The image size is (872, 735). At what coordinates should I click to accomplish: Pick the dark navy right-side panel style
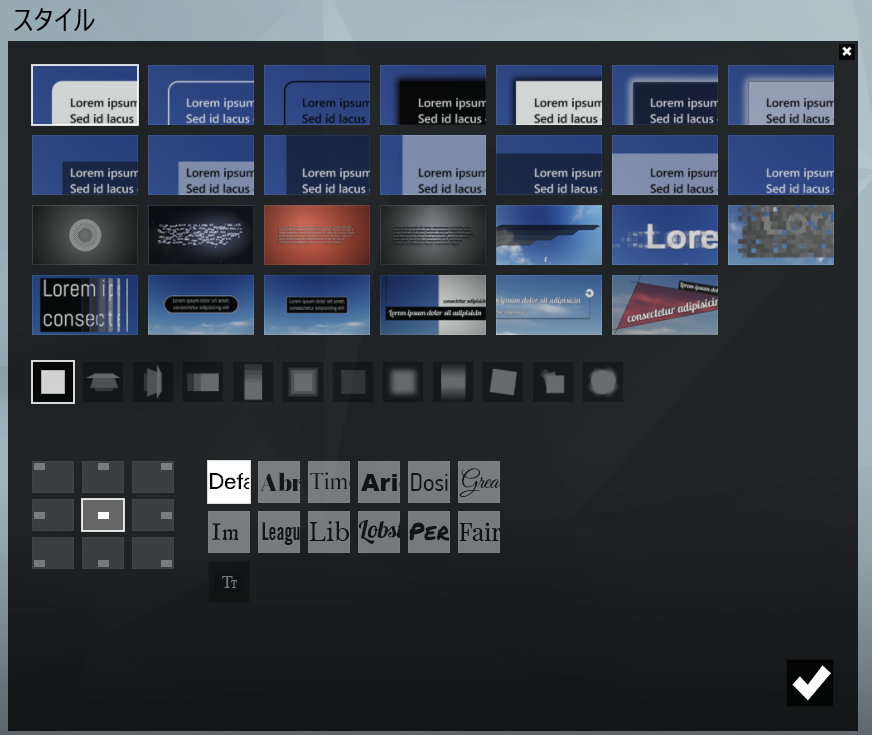317,165
